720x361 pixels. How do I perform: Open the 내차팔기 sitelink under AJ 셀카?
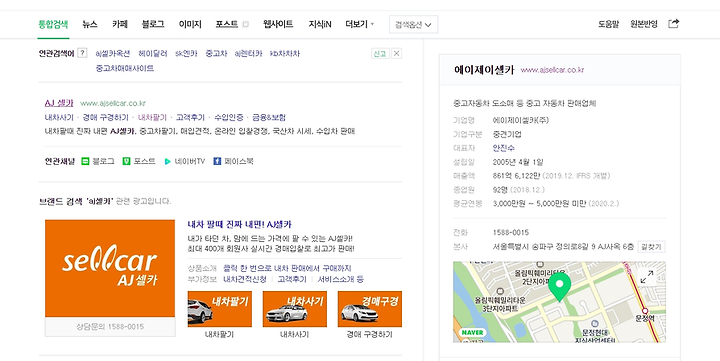point(152,118)
